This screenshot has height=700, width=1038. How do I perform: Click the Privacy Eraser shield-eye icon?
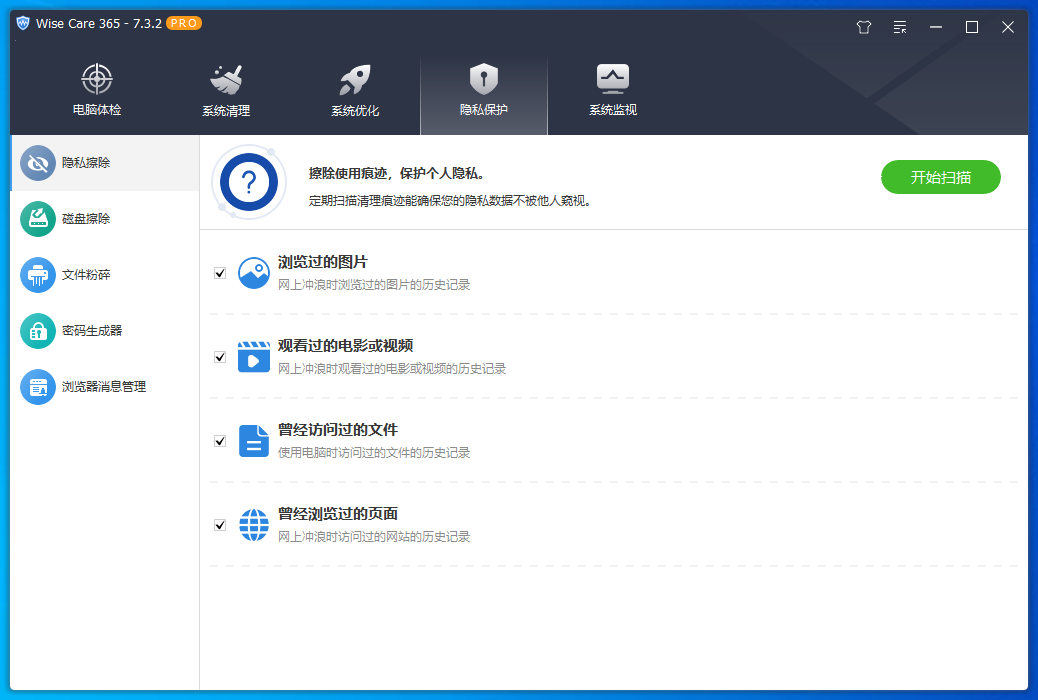point(38,162)
